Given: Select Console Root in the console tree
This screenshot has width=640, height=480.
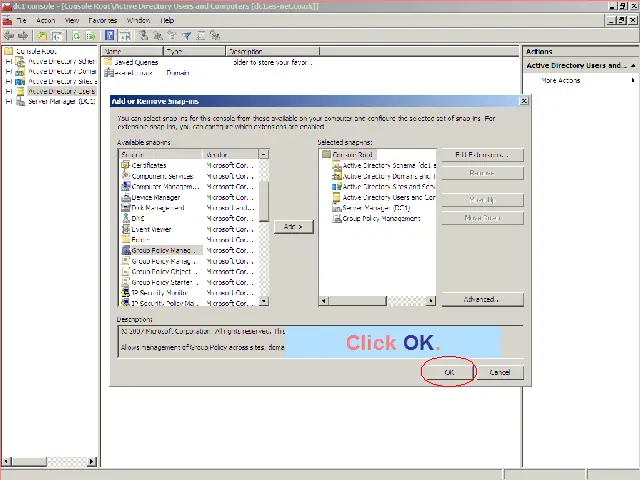Looking at the screenshot, I should click(30, 51).
